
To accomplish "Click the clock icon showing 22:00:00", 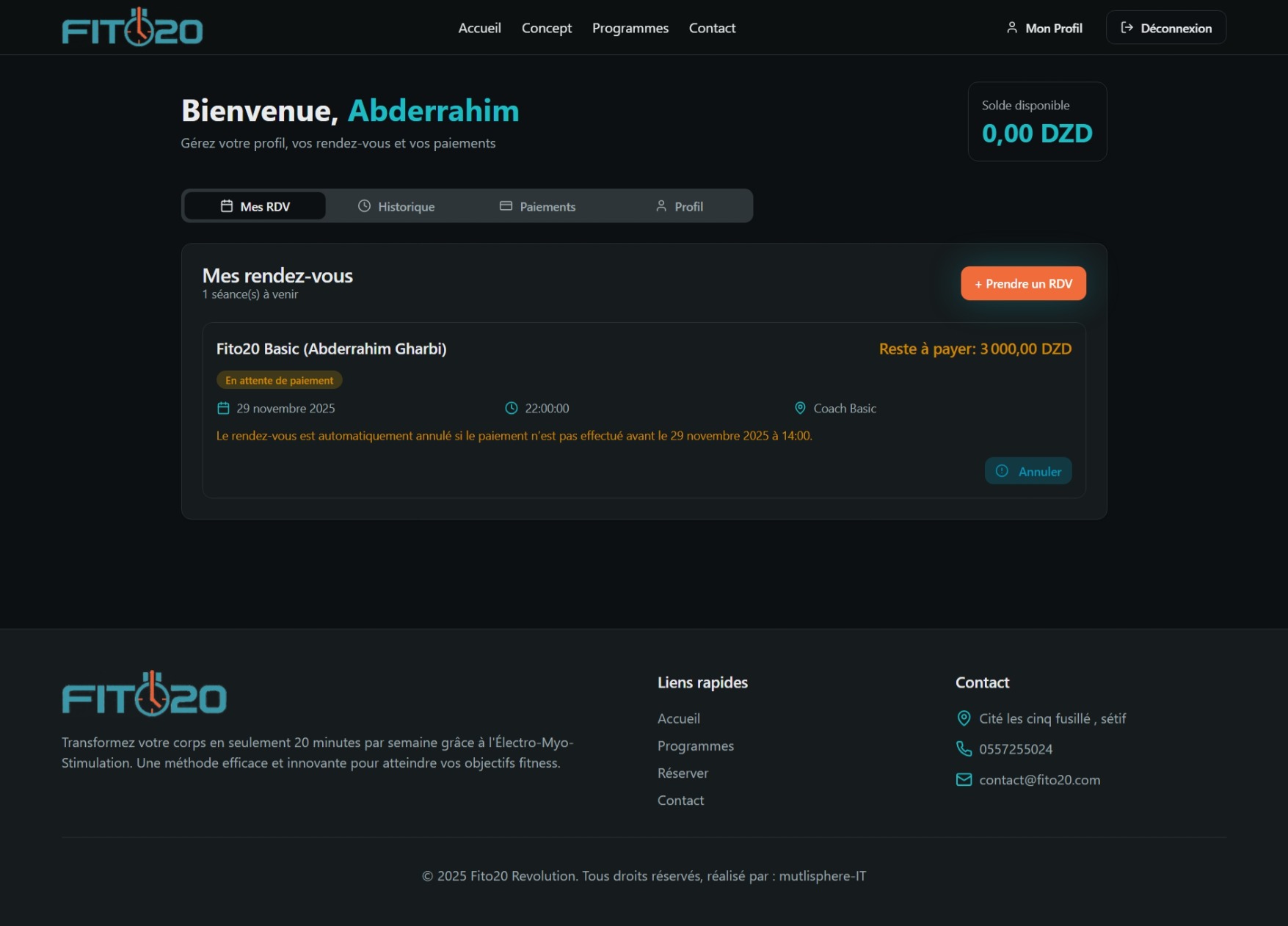I will pos(511,408).
